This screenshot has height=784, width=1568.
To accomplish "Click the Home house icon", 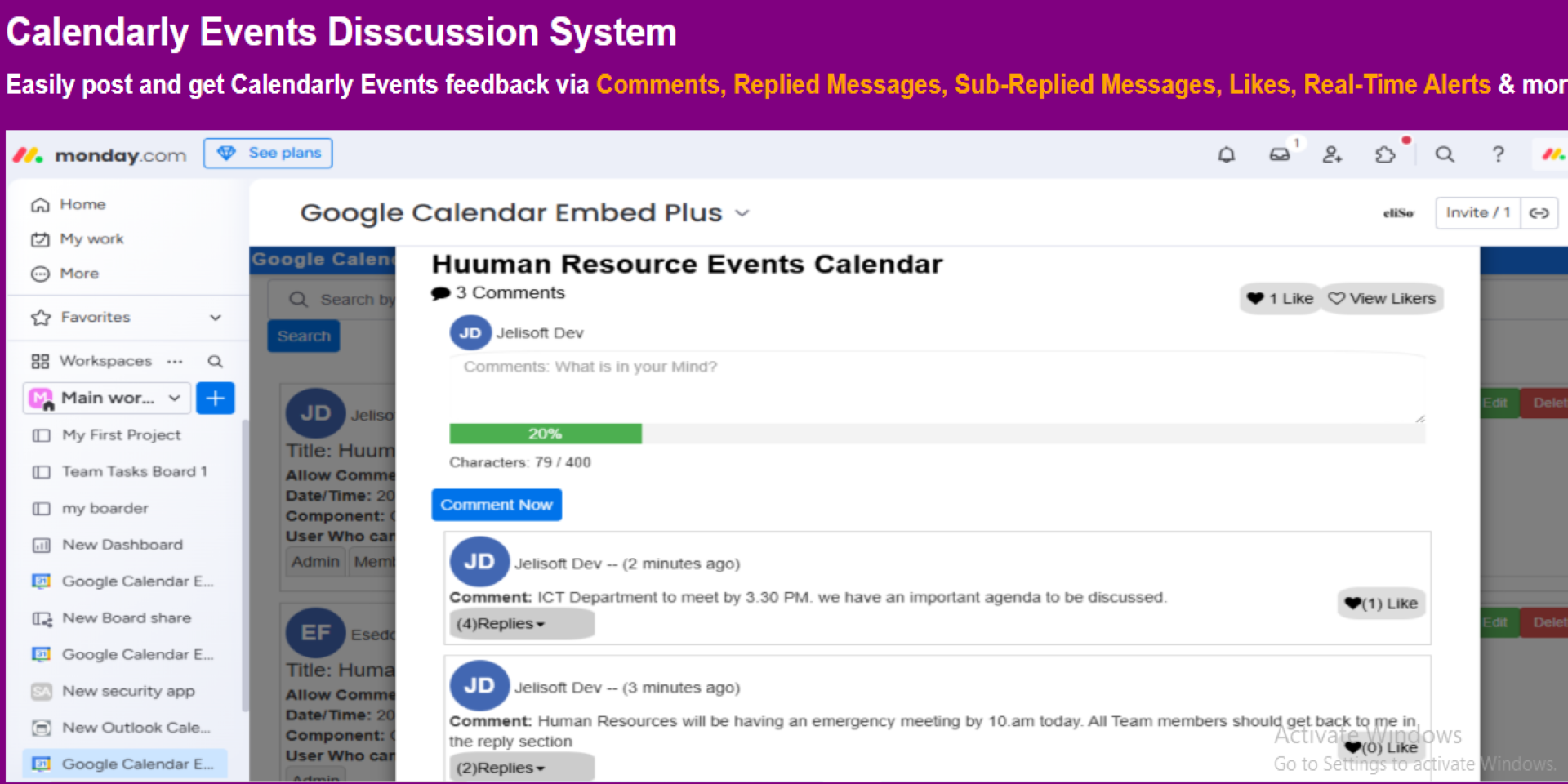I will (40, 205).
